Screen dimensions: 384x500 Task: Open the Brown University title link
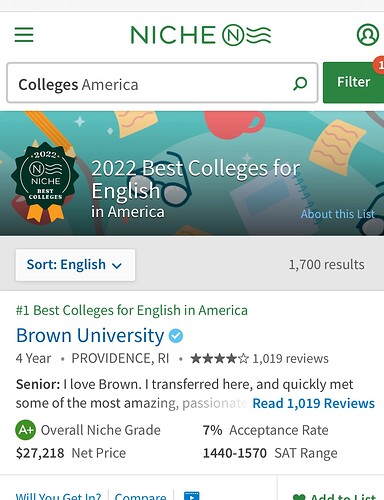[90, 335]
